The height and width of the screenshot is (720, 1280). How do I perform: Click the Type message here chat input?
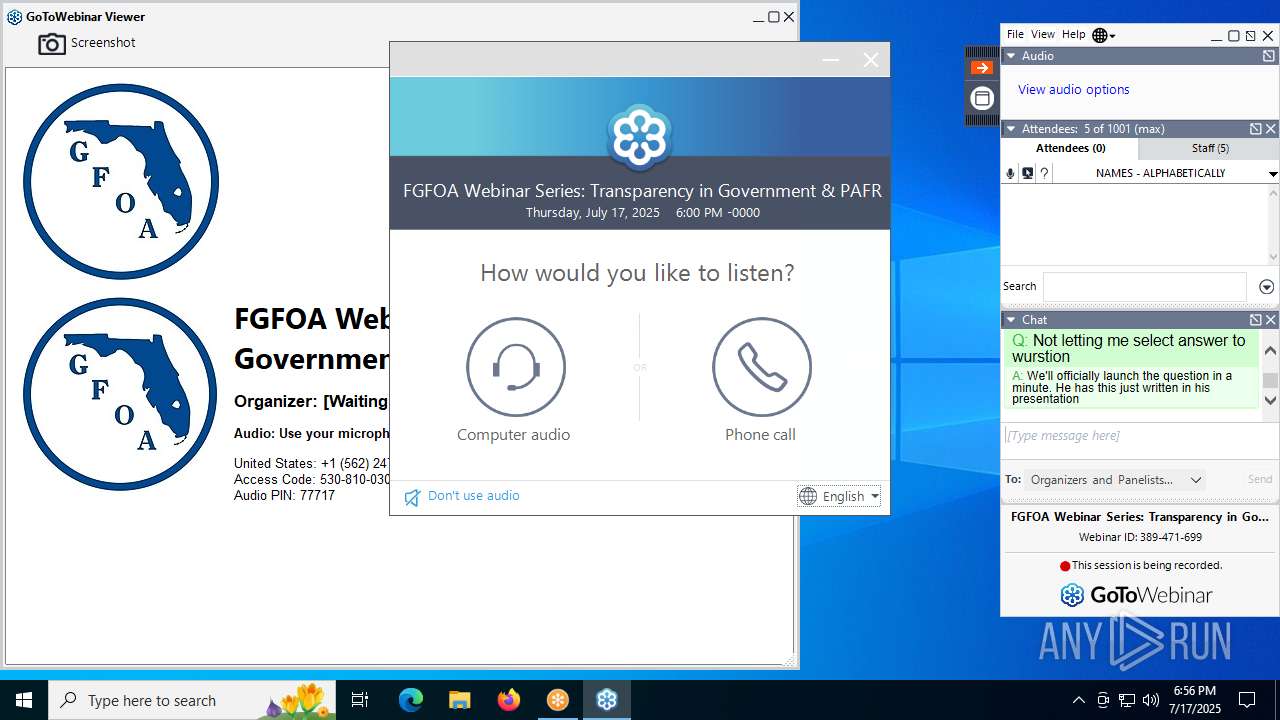coord(1140,436)
